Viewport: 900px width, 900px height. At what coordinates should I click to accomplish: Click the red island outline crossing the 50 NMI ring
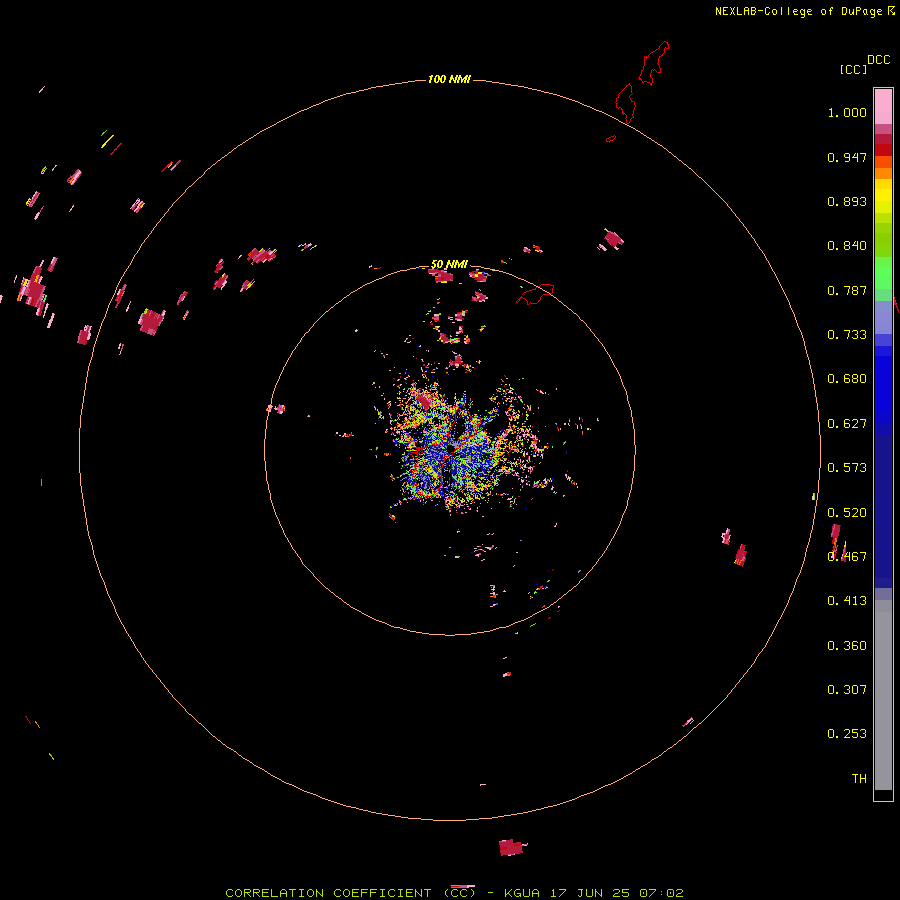coord(535,294)
